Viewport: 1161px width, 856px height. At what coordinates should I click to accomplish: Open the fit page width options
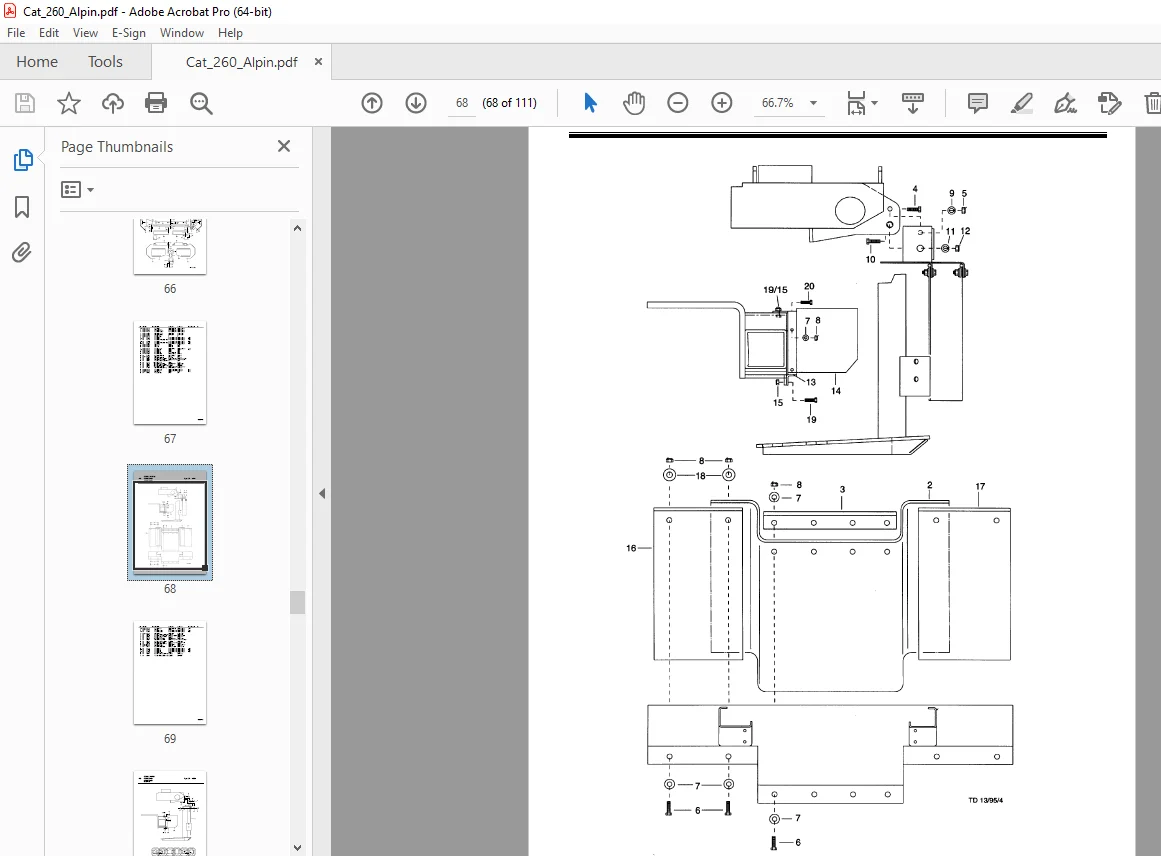pyautogui.click(x=856, y=103)
